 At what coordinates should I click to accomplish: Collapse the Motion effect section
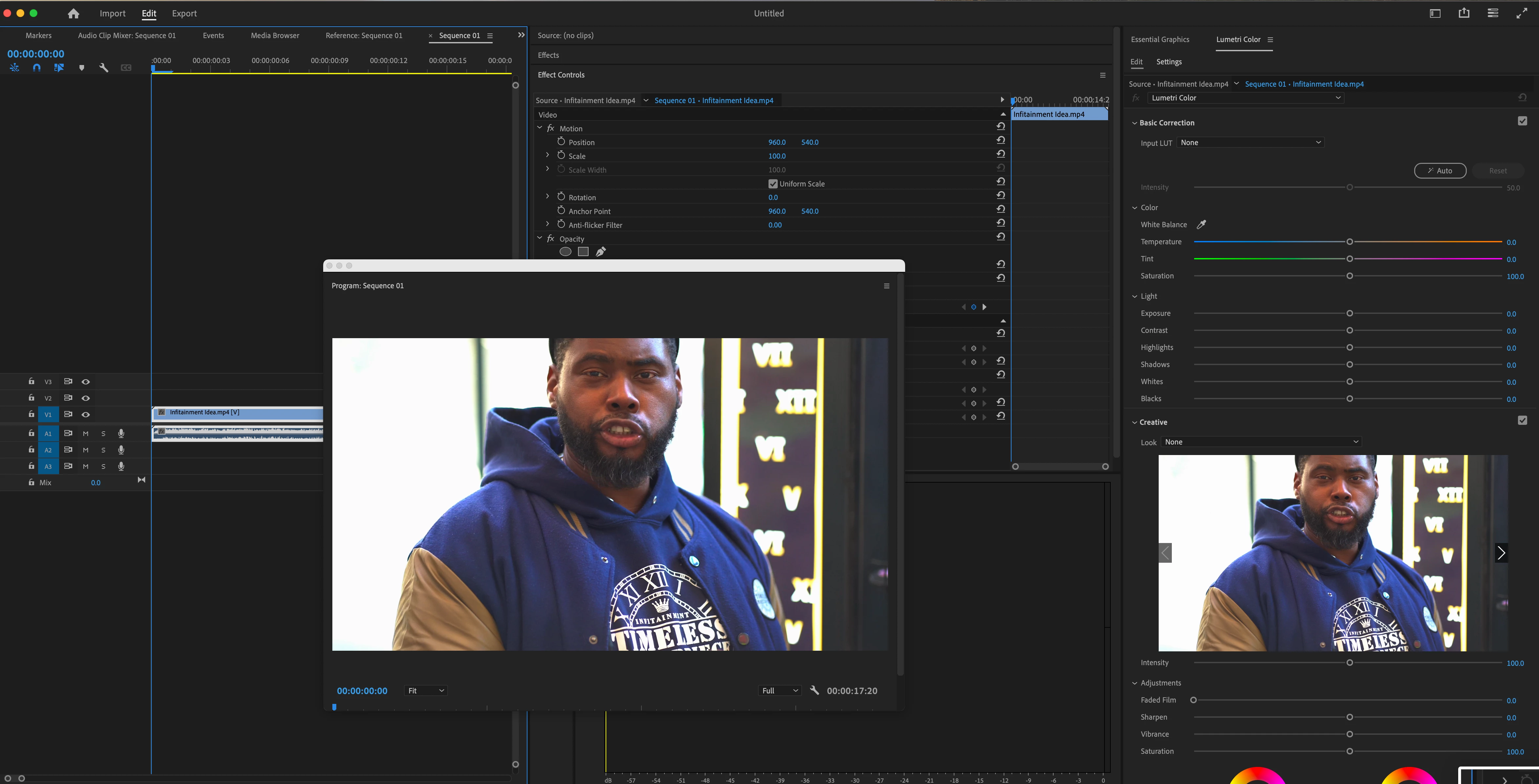tap(540, 128)
